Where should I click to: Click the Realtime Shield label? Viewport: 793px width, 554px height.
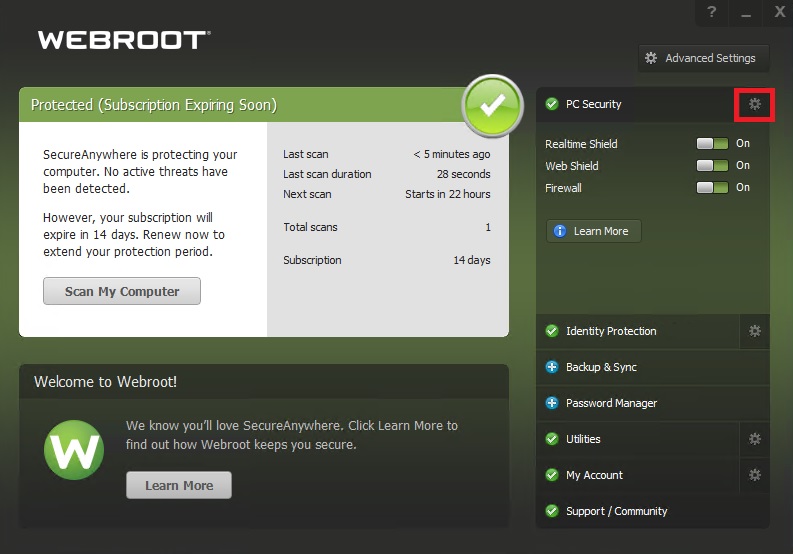coord(581,144)
